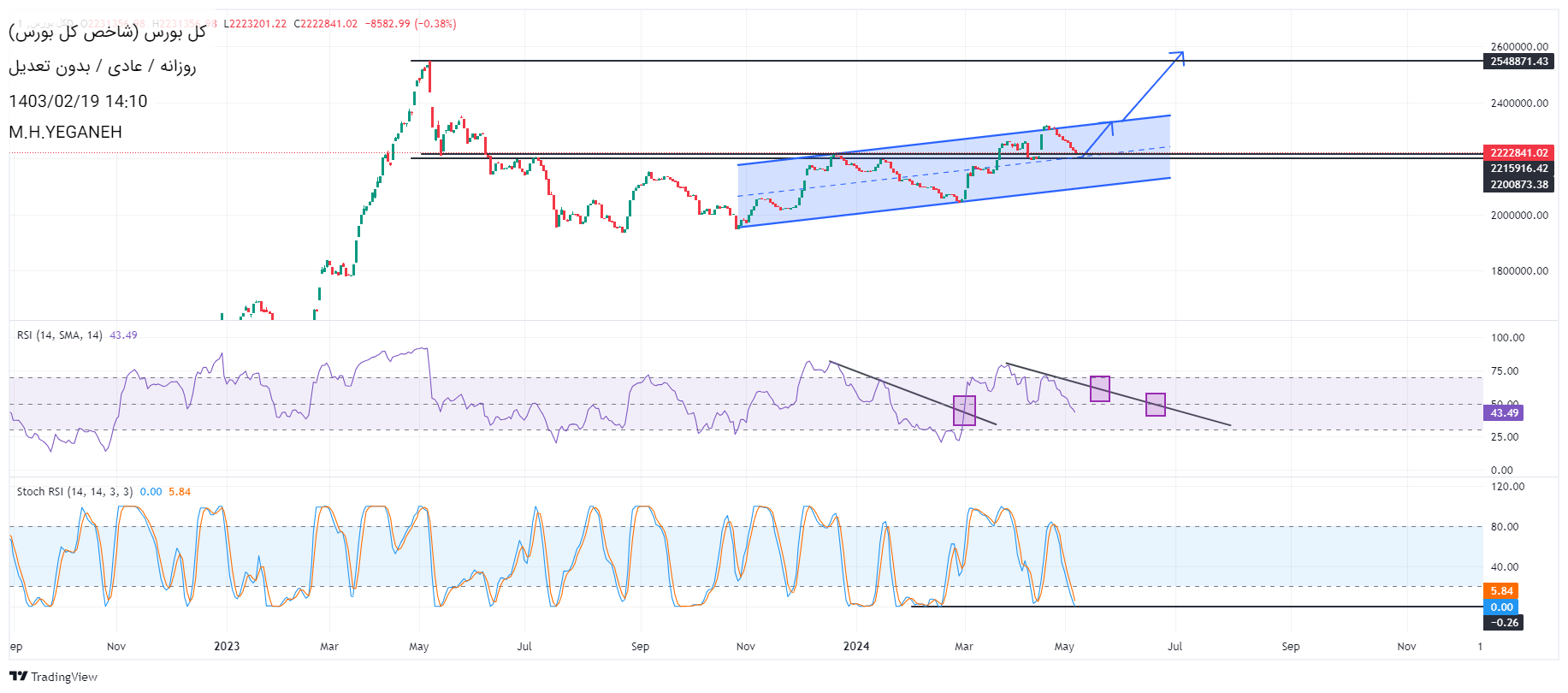Click the 2024 label on time axis

(856, 646)
